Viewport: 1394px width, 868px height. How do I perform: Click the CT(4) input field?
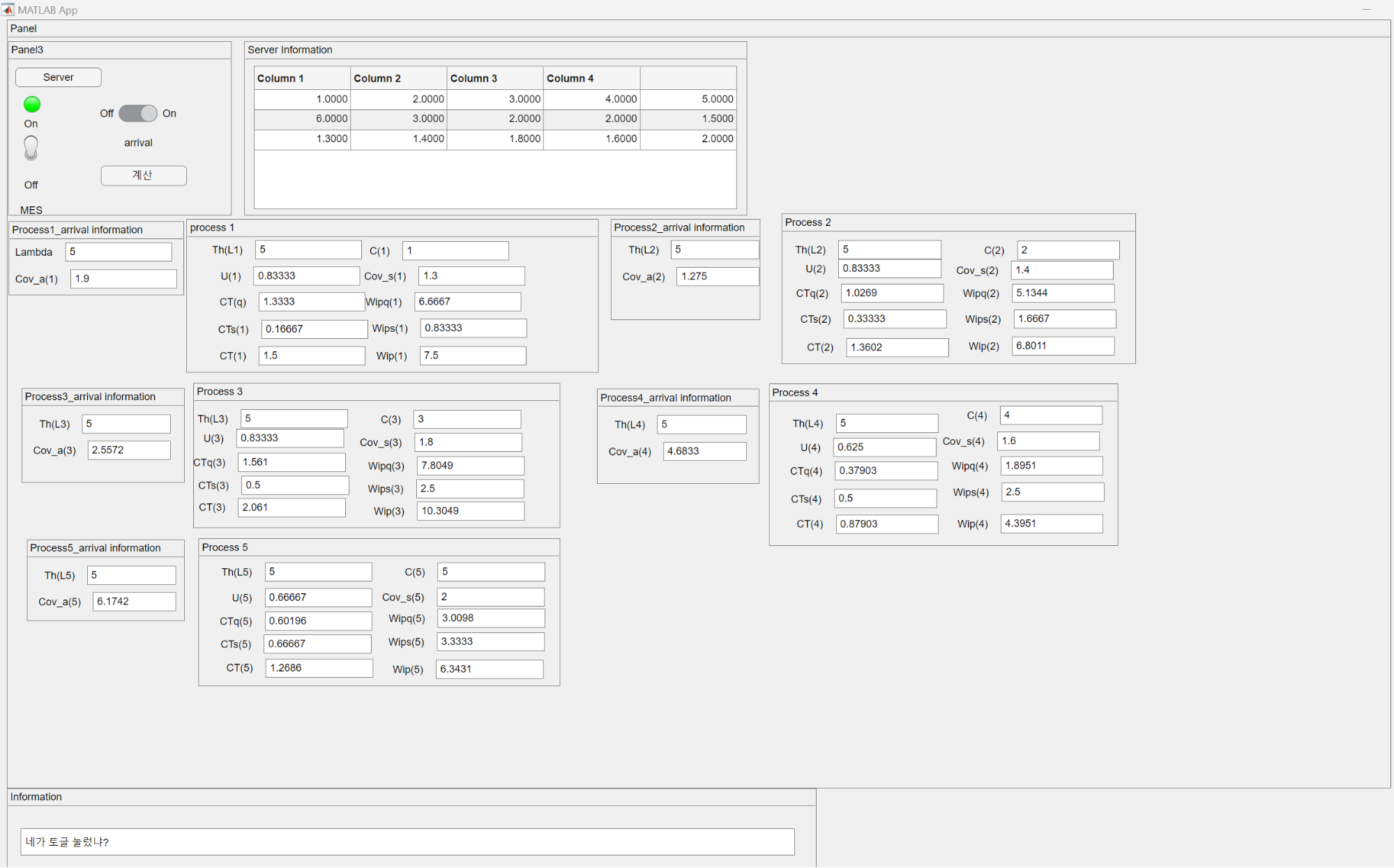pos(887,524)
